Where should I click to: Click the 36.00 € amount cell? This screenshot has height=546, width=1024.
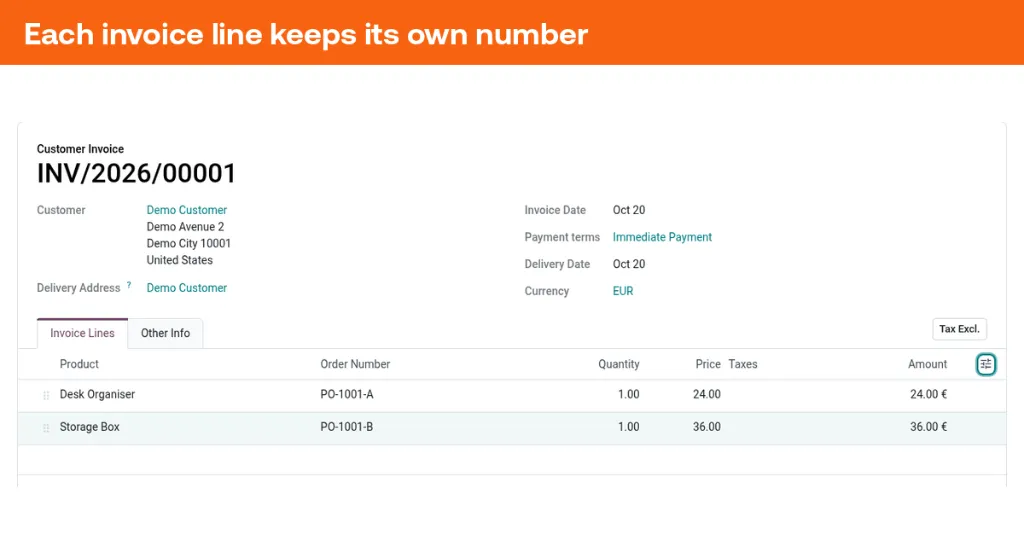(929, 427)
